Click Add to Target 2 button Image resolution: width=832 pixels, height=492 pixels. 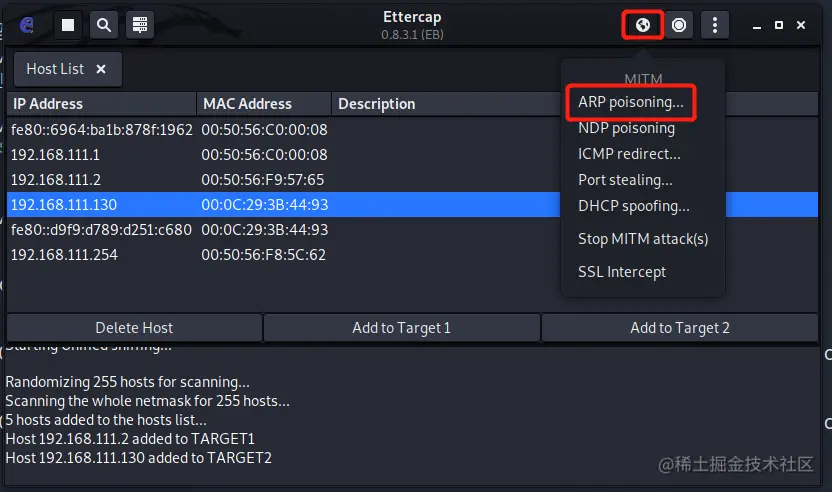(x=680, y=327)
